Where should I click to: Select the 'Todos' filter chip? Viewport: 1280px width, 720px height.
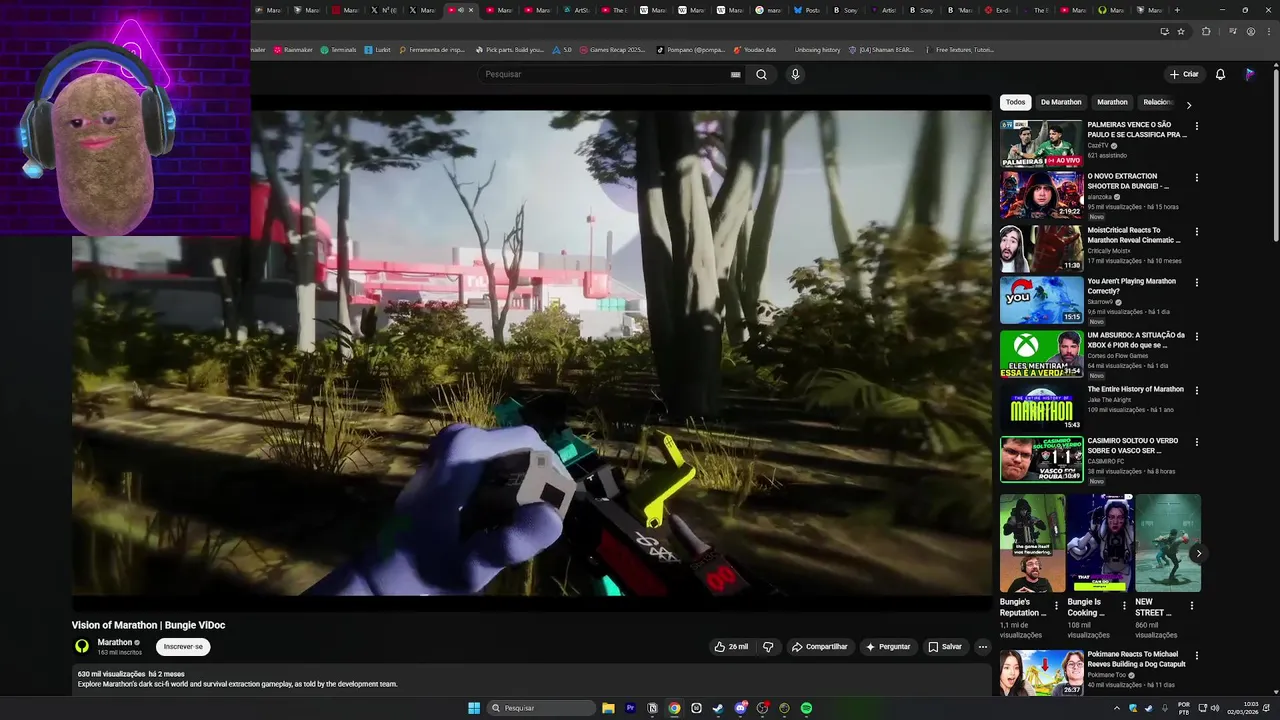(1015, 102)
